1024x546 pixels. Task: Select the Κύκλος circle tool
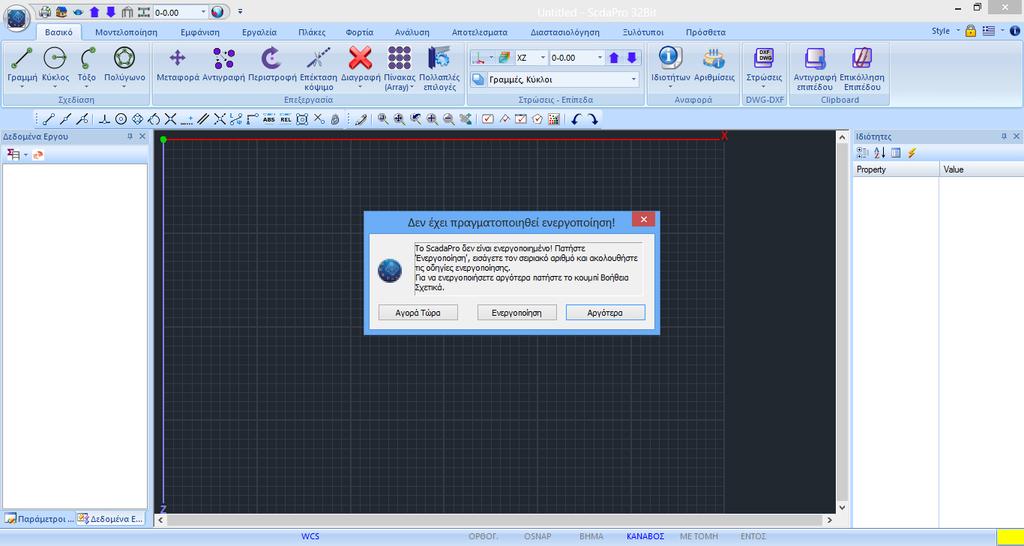(56, 65)
